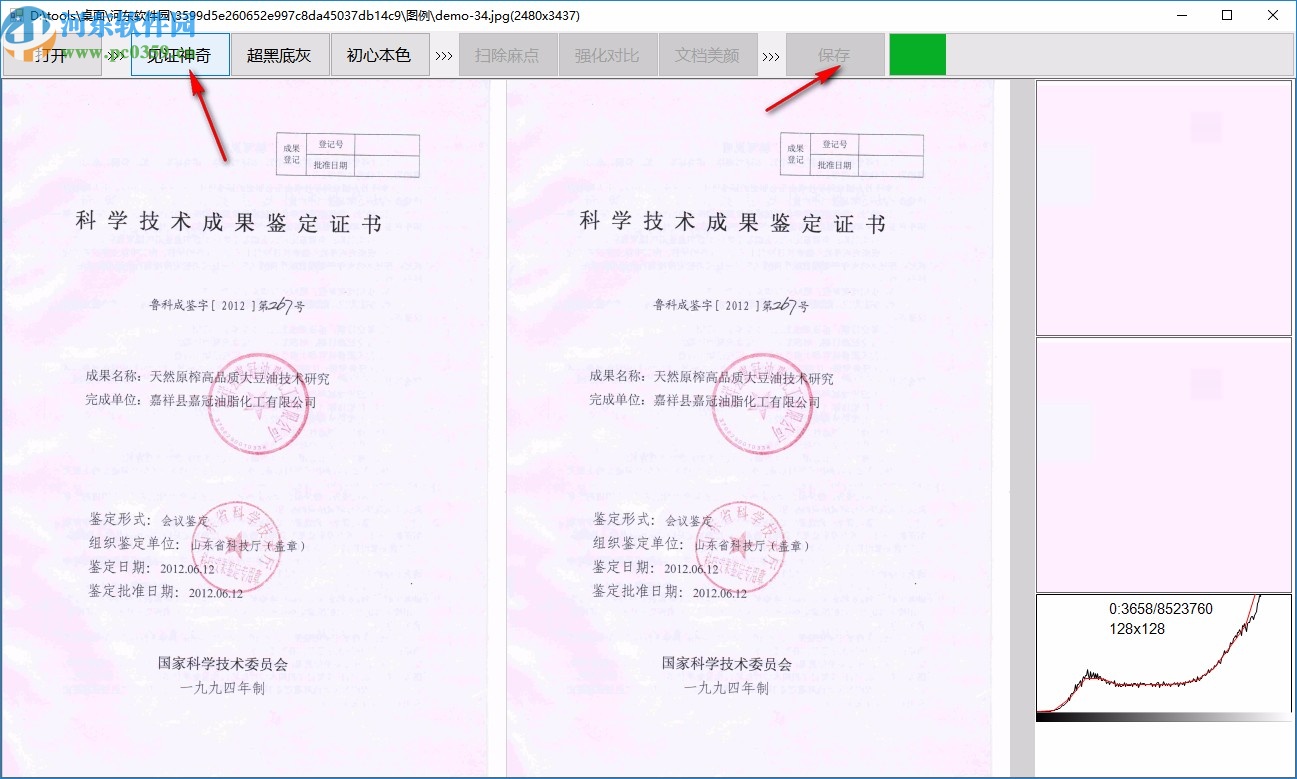Screen dimensions: 1297x779
Task: Switch to 初心本色 color mode
Action: click(381, 55)
